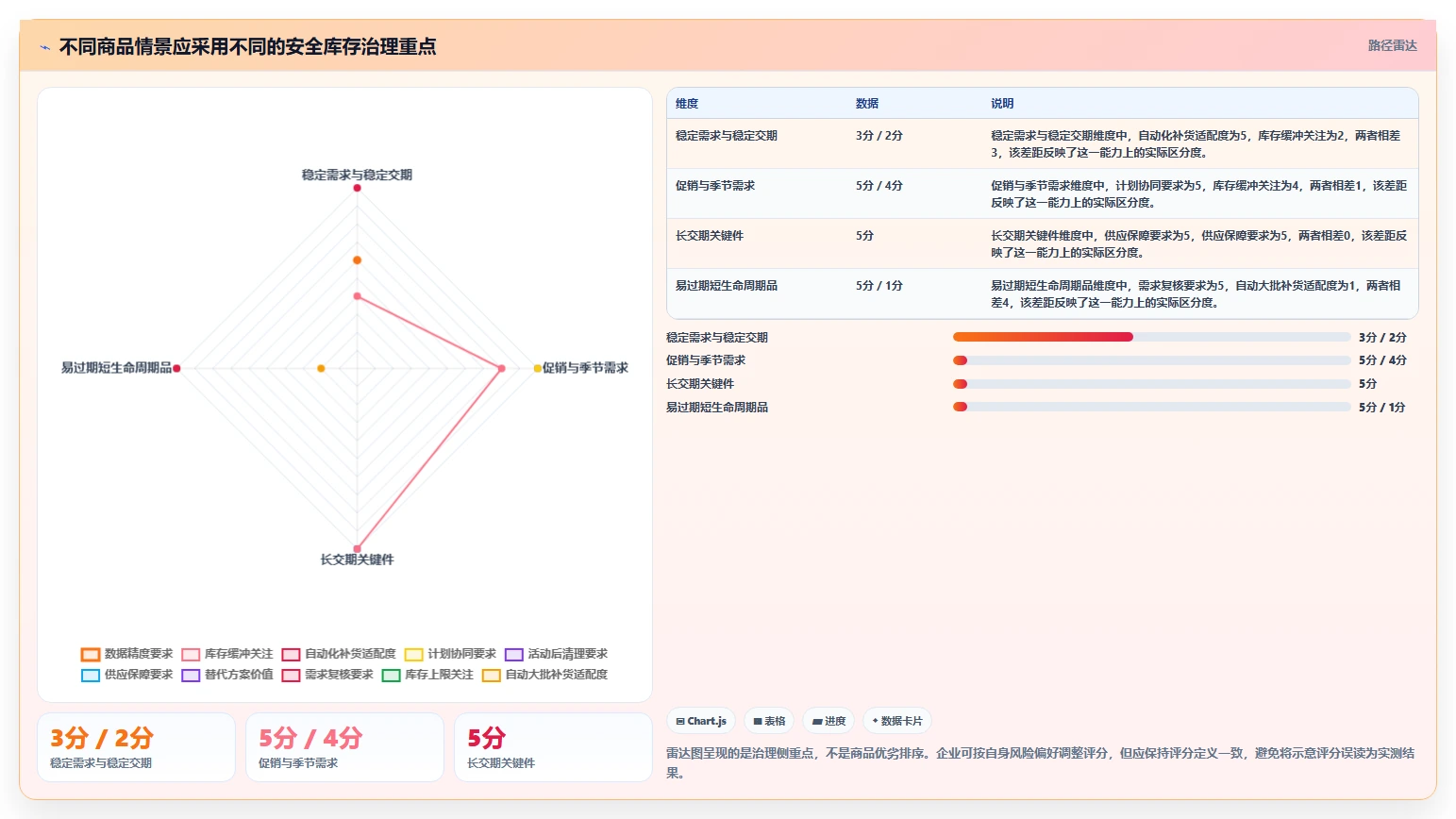Open the 5分 长交期关键件 data card

click(553, 747)
